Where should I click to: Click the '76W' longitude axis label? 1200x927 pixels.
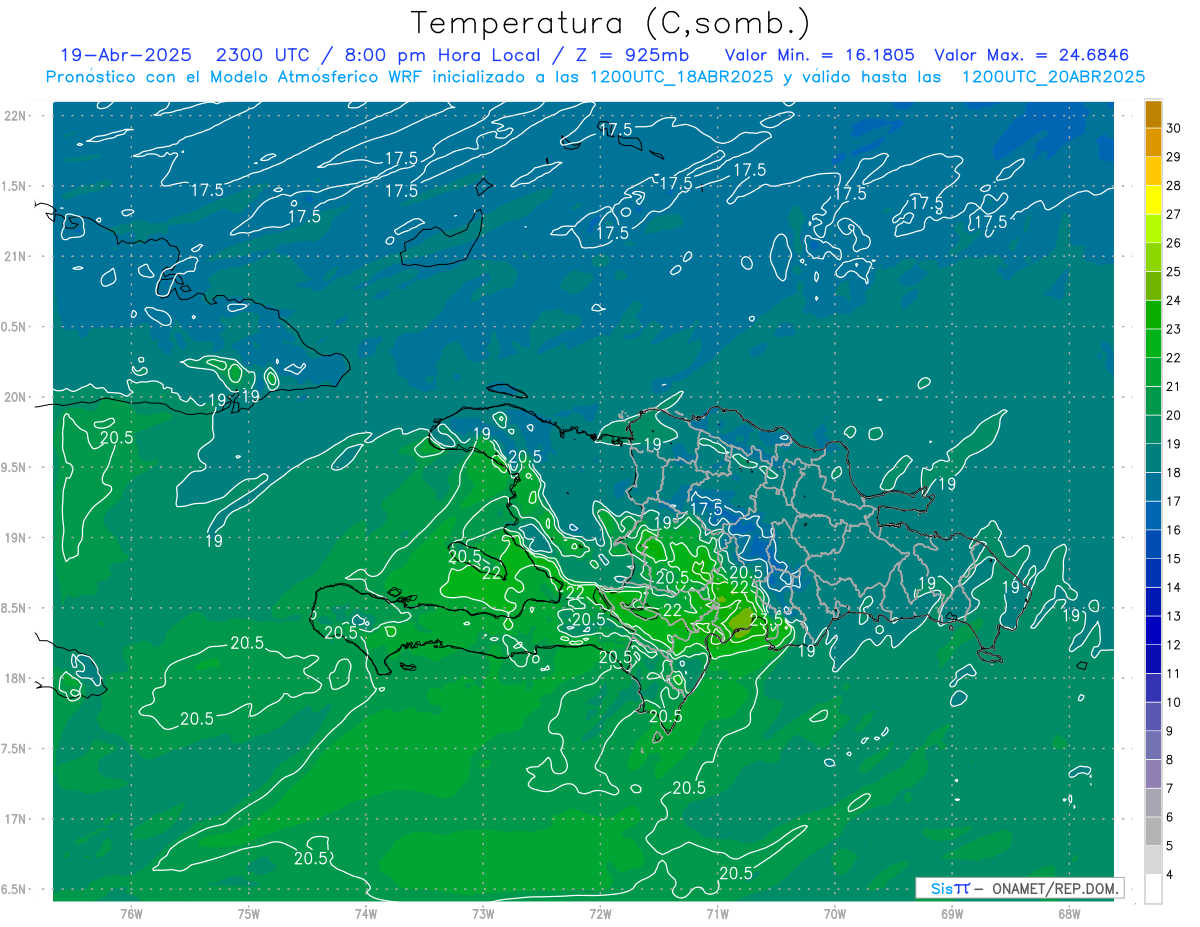tap(131, 913)
